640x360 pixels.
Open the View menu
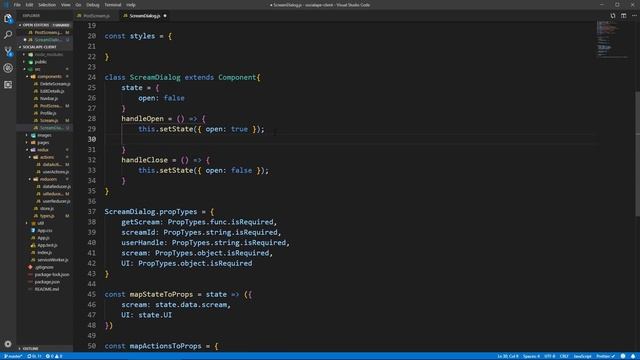65,5
